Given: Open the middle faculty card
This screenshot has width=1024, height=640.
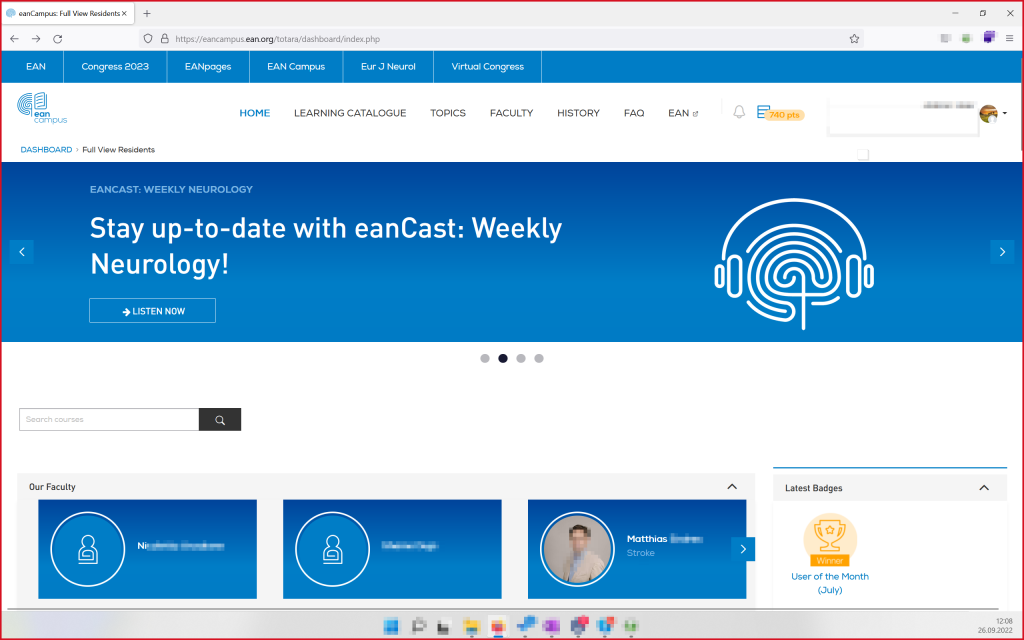Looking at the screenshot, I should pyautogui.click(x=392, y=549).
